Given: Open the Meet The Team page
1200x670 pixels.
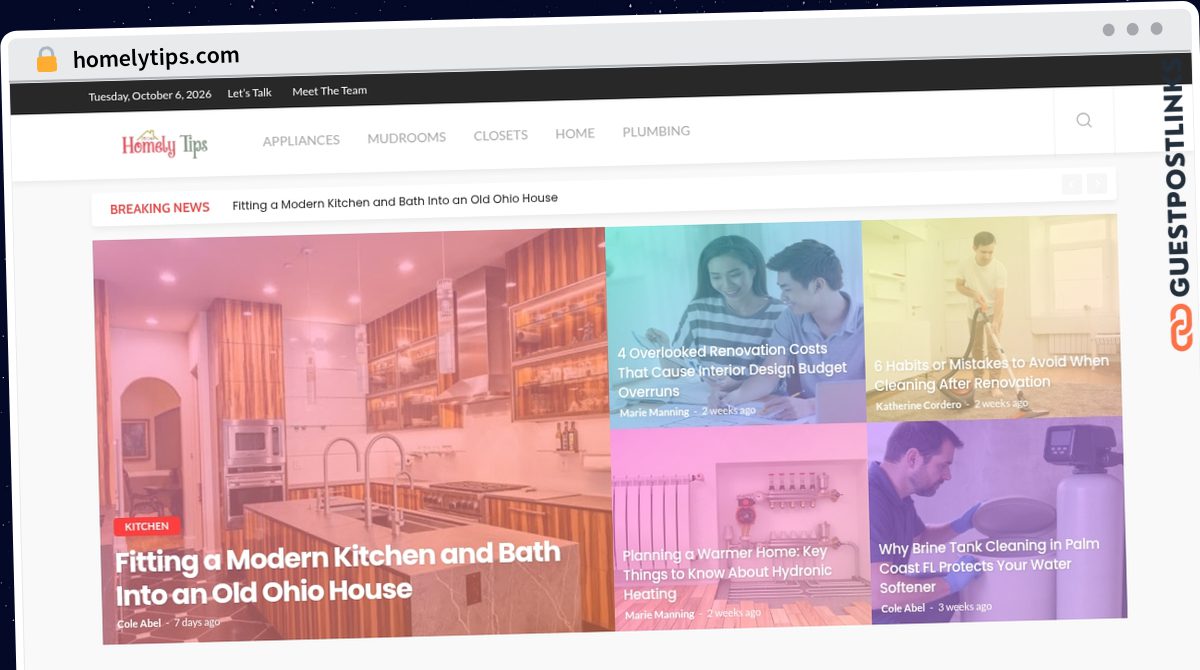Looking at the screenshot, I should tap(329, 91).
